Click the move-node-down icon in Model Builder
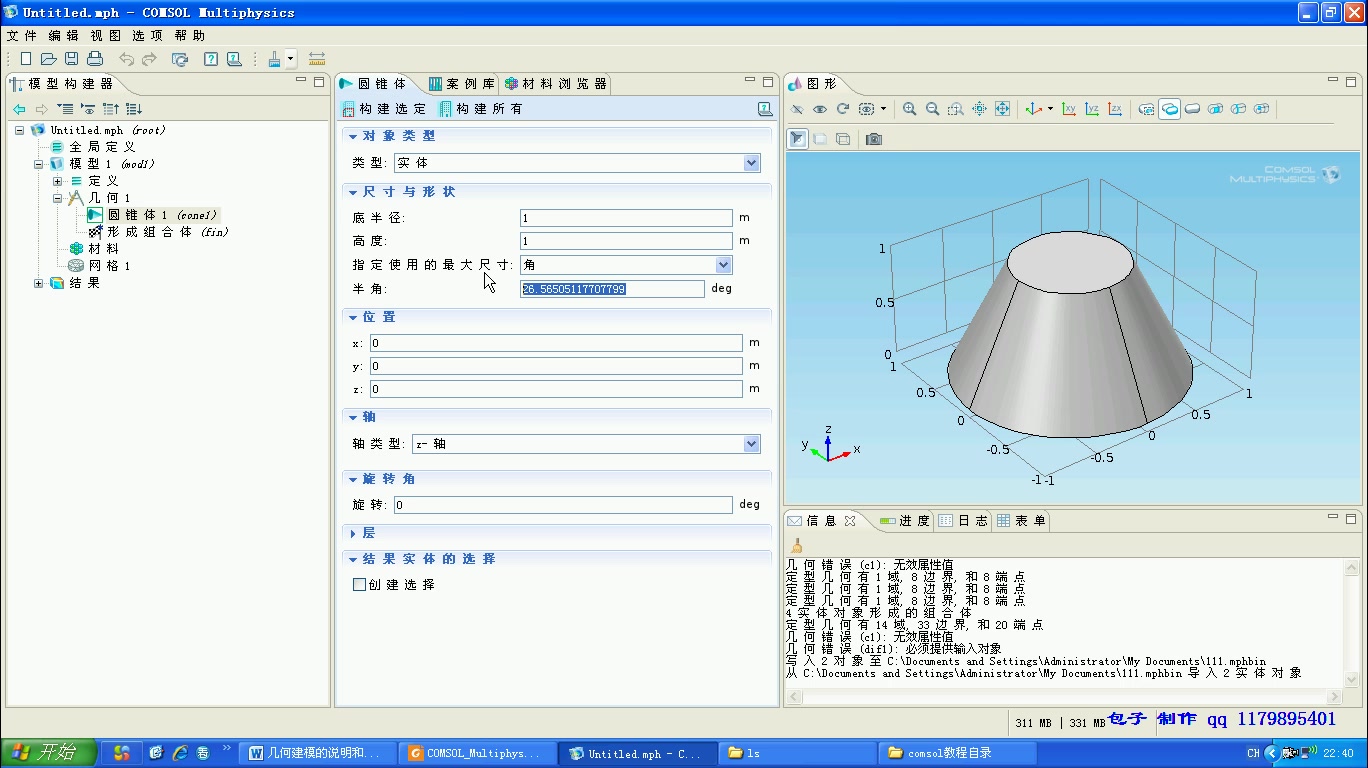The image size is (1368, 768). click(134, 109)
